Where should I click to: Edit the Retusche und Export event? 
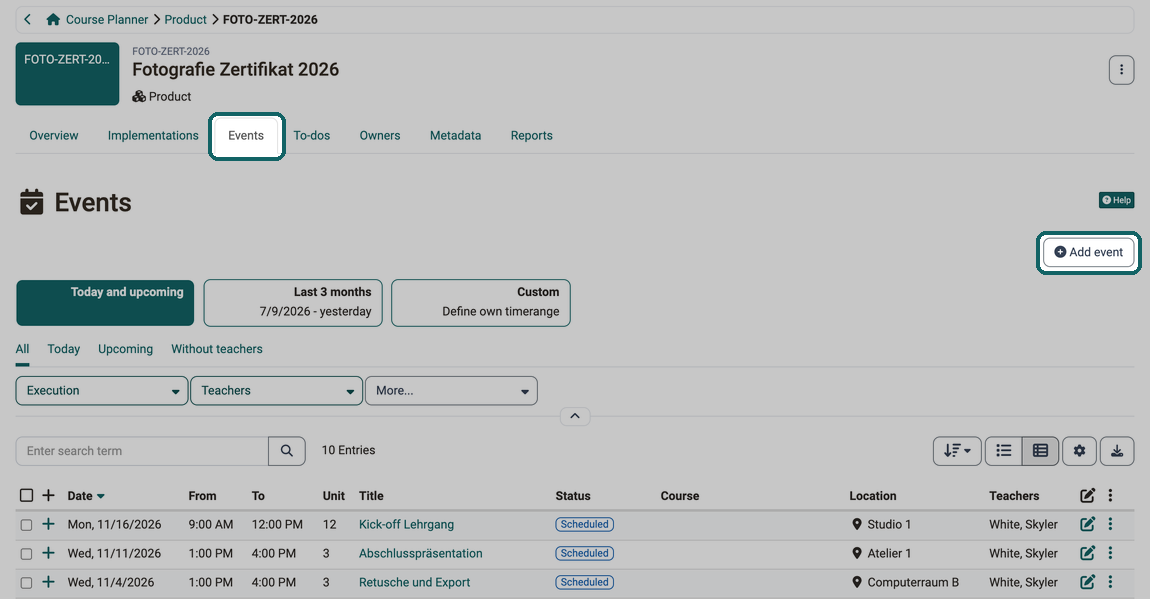coord(1087,582)
